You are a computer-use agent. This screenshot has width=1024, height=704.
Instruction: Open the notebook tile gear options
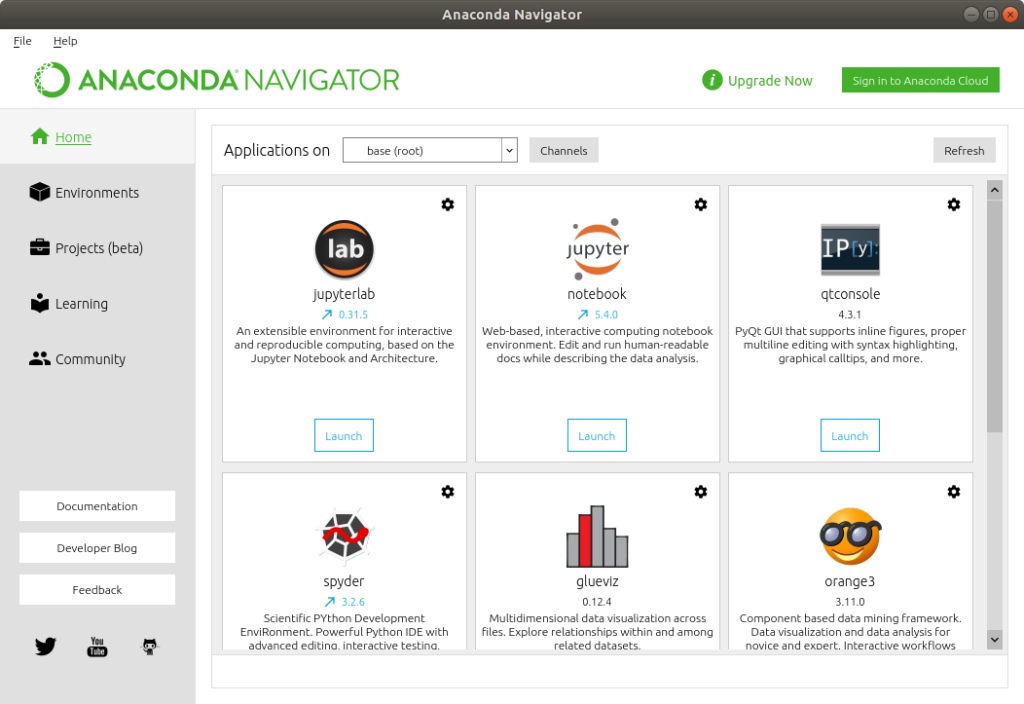[701, 204]
